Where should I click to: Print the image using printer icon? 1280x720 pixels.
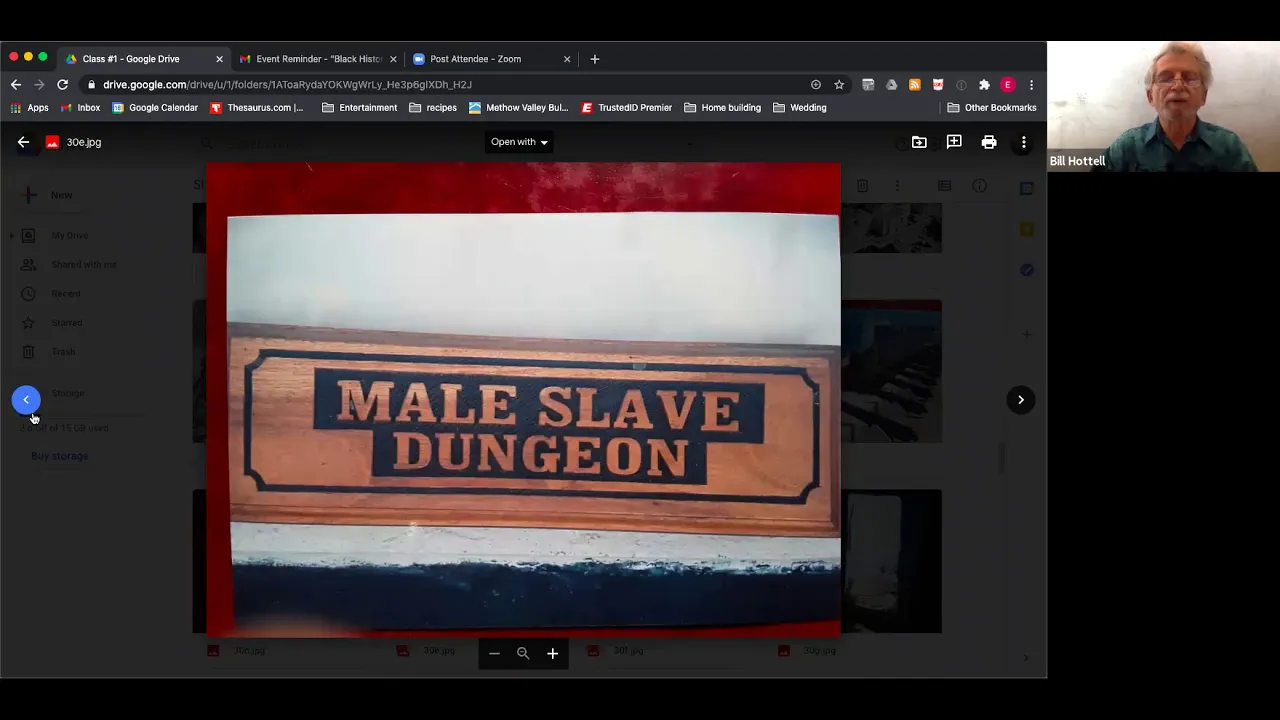click(x=989, y=142)
